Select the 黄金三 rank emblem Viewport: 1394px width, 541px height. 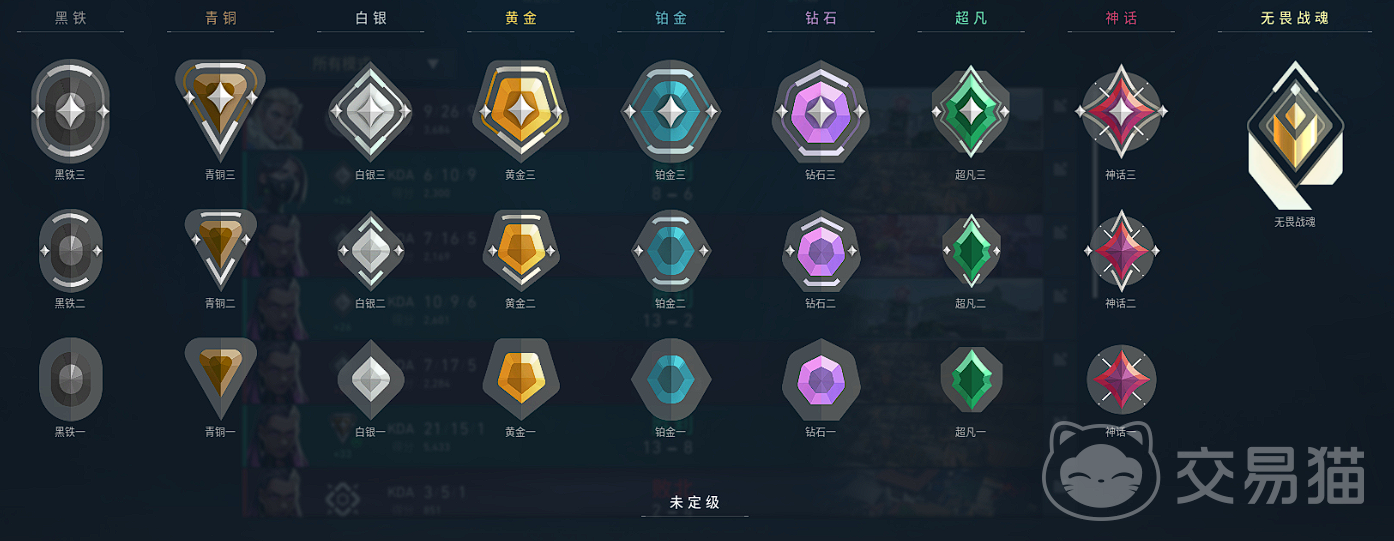(520, 111)
